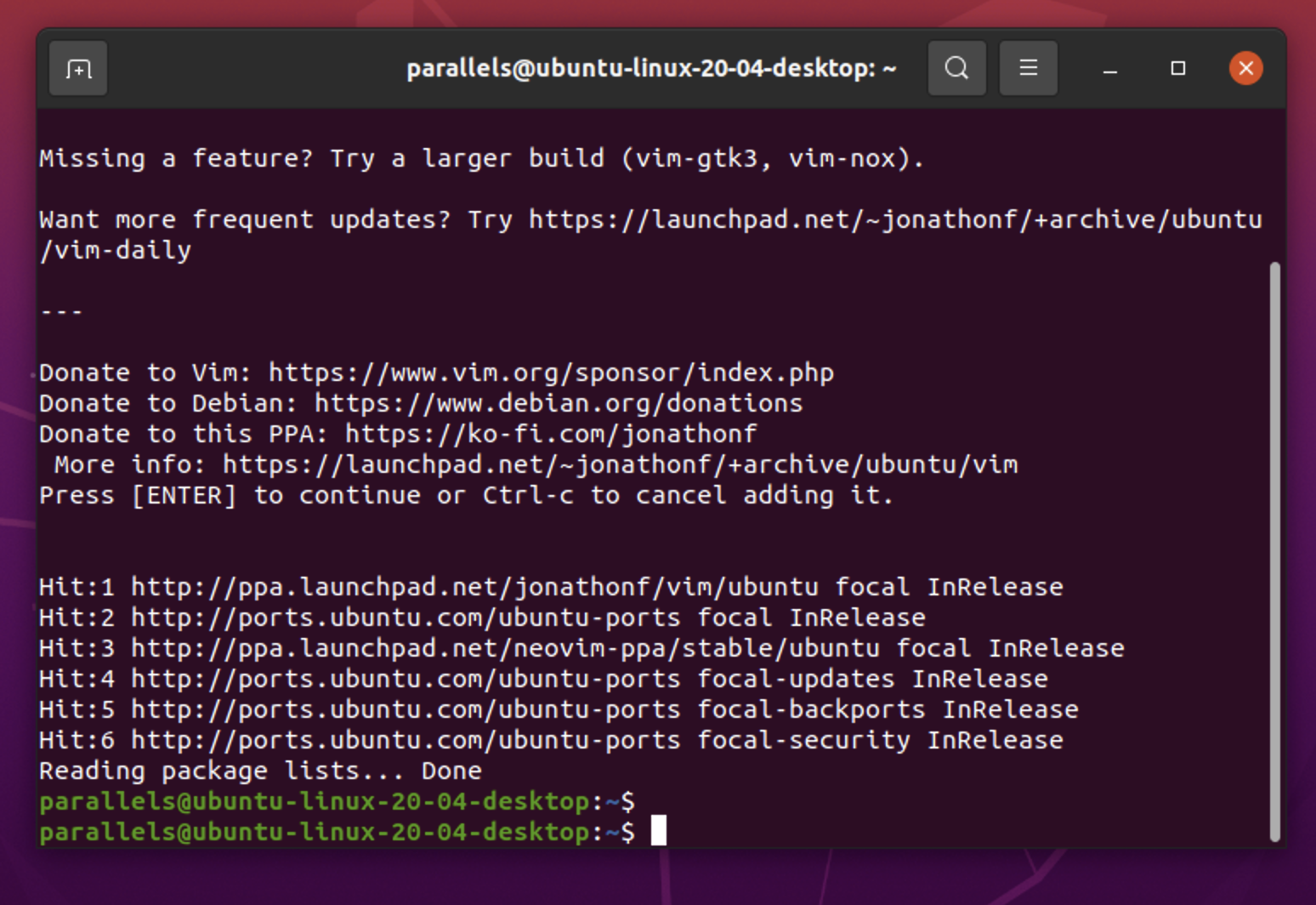Click the Hit:3 neovim-ppa stable URL
Screen dimensions: 1316x905
click(x=505, y=648)
